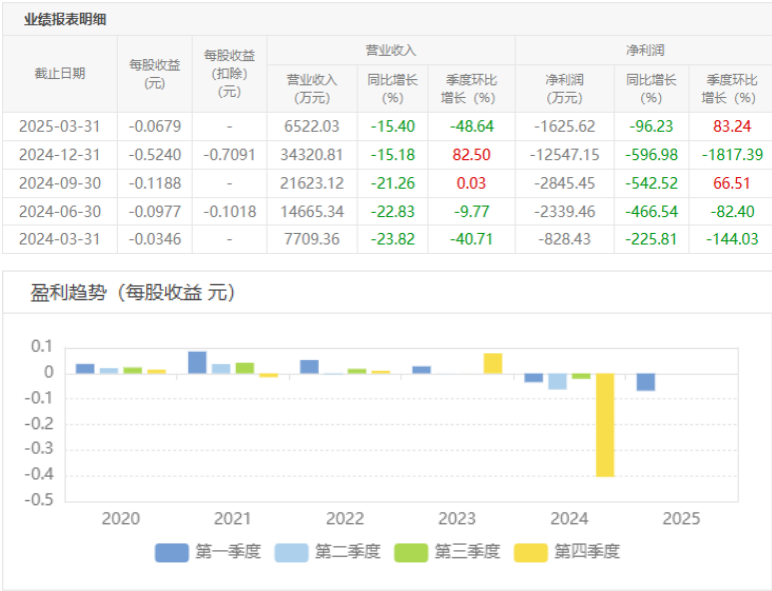772x591 pixels.
Task: Click revenue growth value -21.26
Action: [392, 184]
